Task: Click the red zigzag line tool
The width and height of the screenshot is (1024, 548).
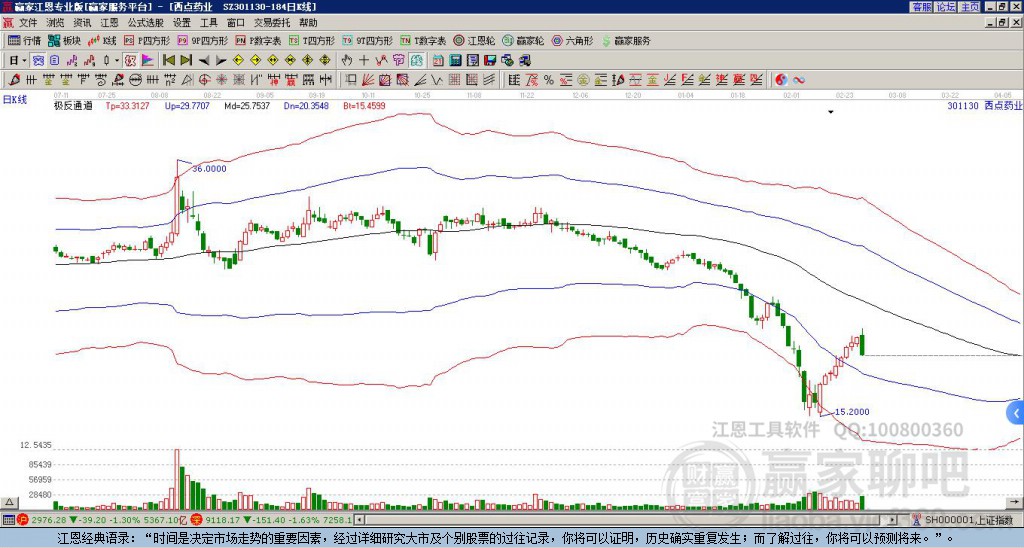Action: pos(381,61)
